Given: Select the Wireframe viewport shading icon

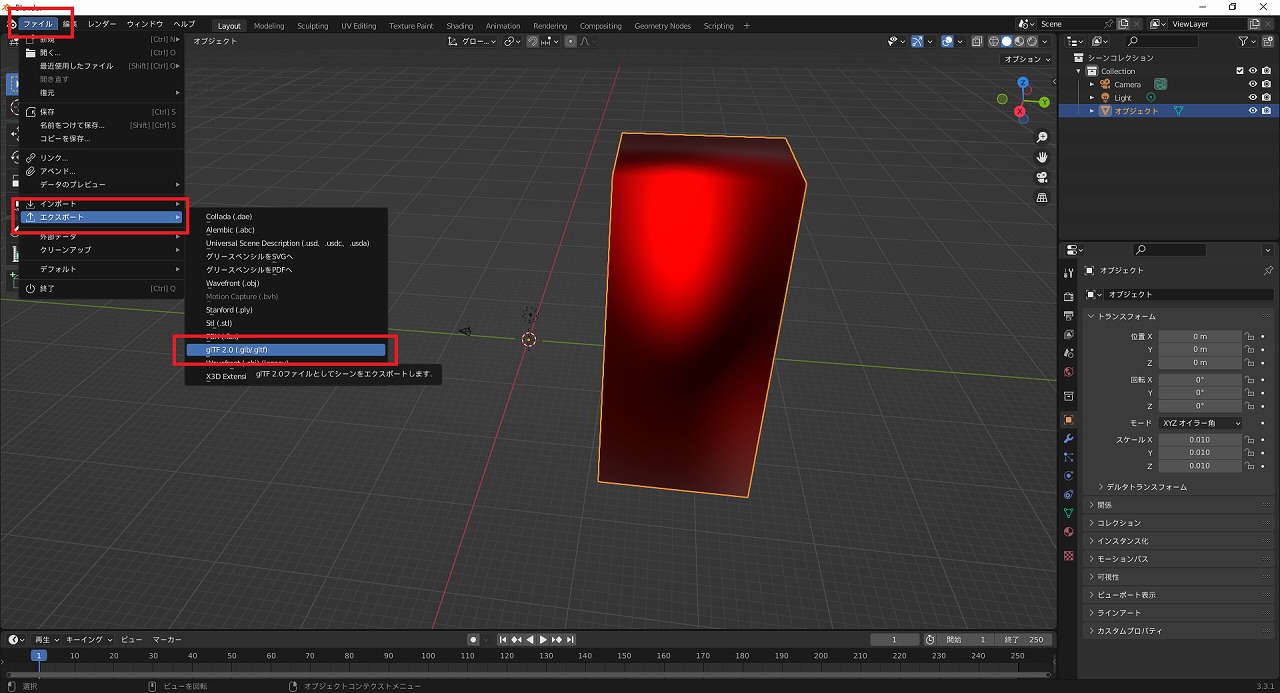Looking at the screenshot, I should (x=994, y=41).
